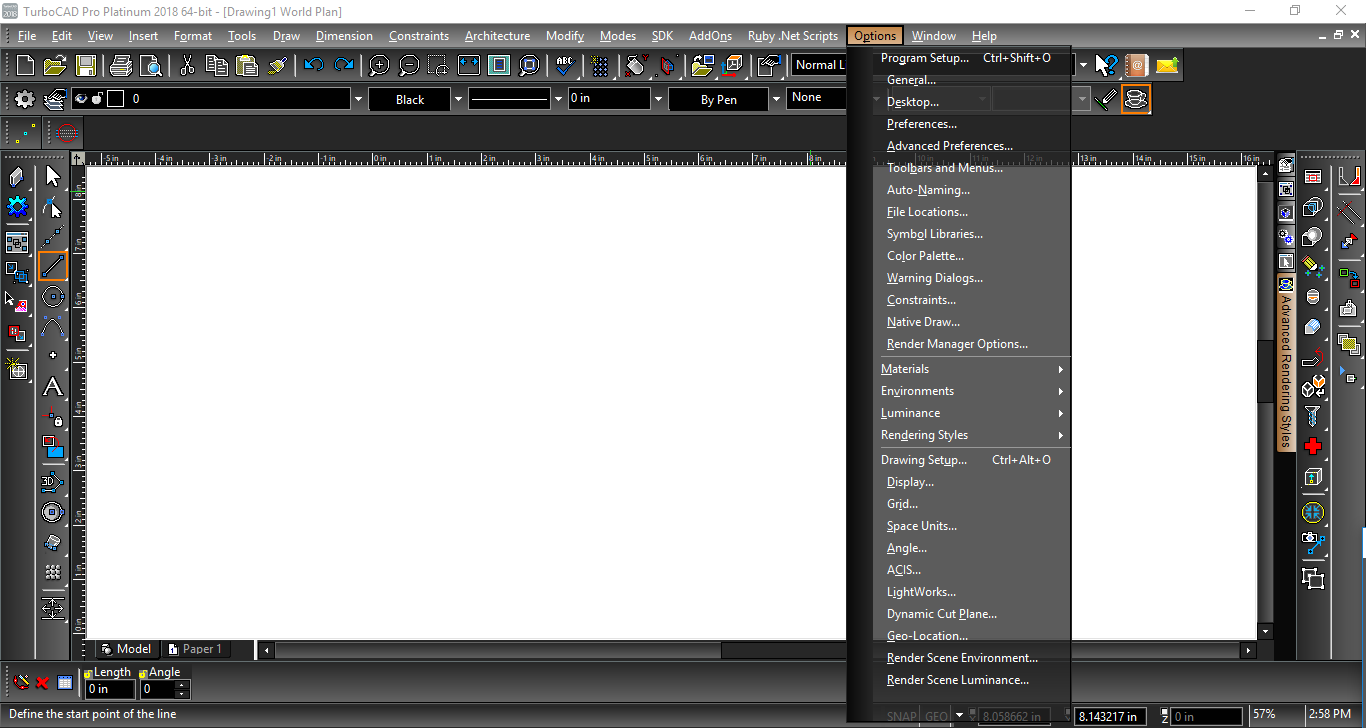Click the red cross icon in right toolbar

(x=1313, y=446)
